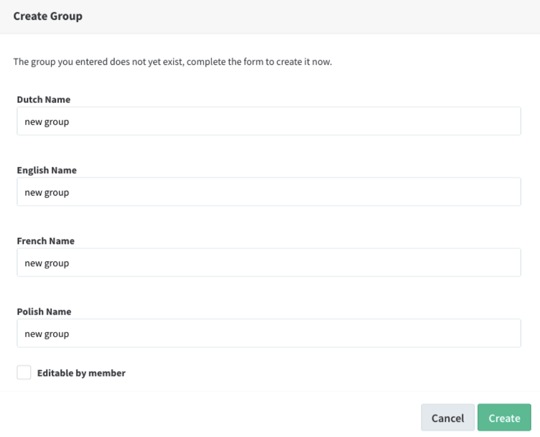Click the 'English Name' field label
The image size is (540, 437).
47,170
